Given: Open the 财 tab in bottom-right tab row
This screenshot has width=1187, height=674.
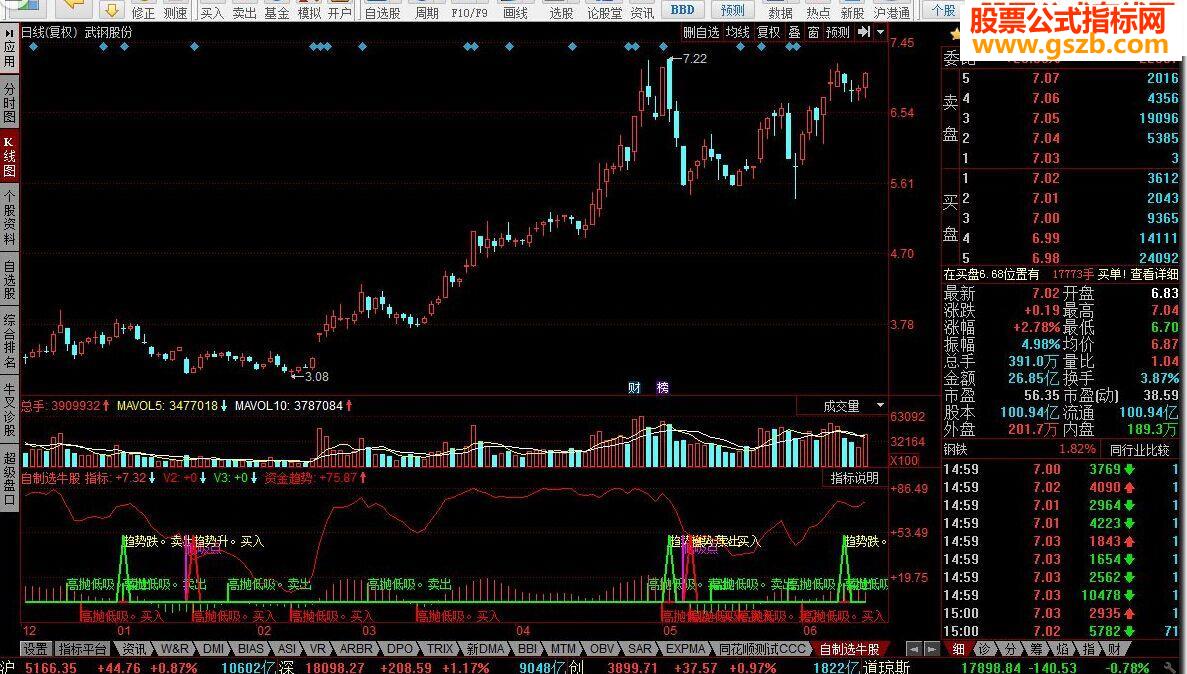Looking at the screenshot, I should 1114,649.
